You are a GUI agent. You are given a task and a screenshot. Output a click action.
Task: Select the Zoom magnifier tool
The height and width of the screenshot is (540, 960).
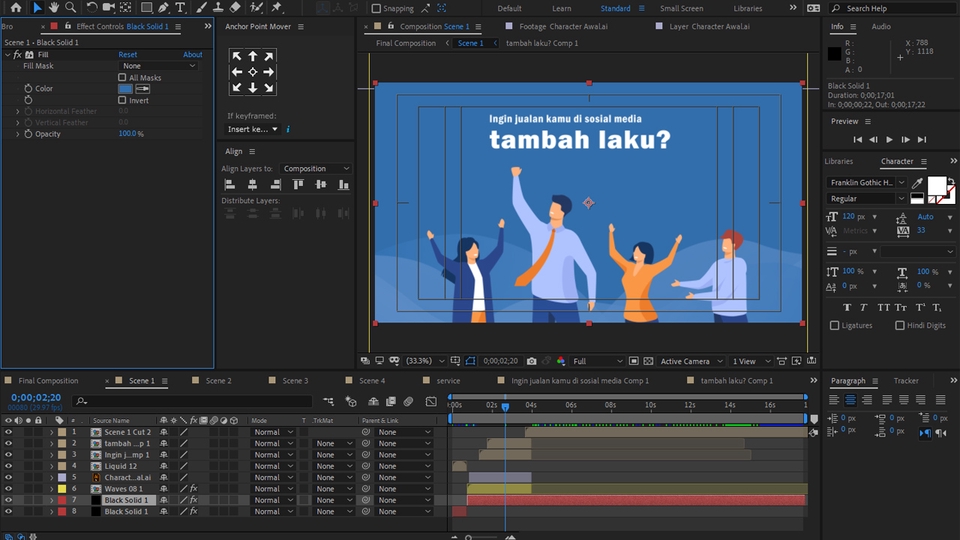coord(70,7)
